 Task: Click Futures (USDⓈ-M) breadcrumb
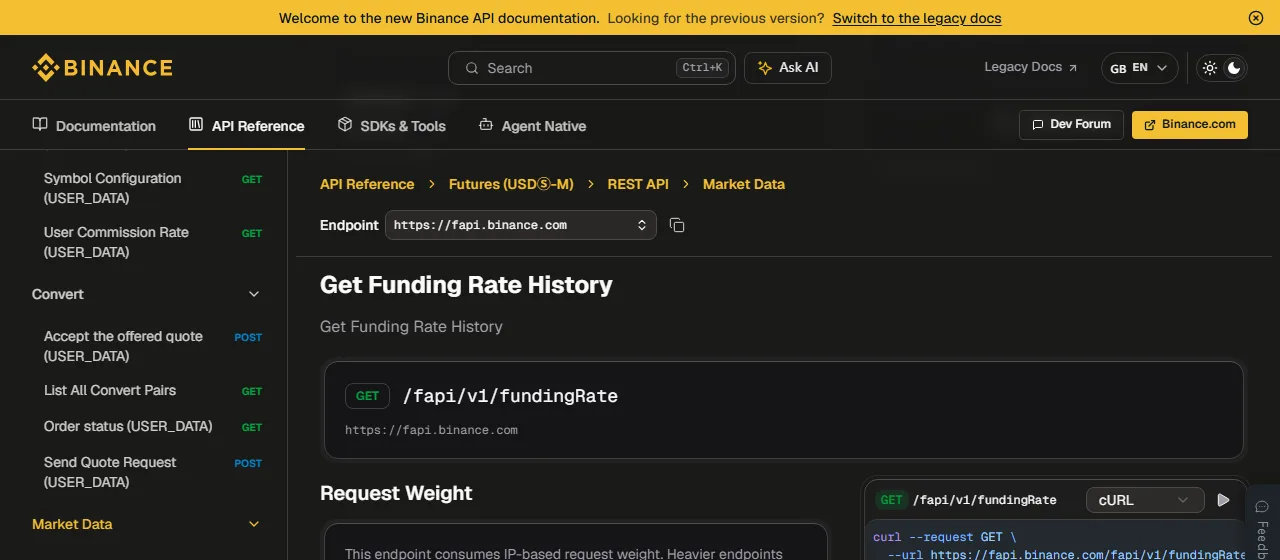(x=511, y=184)
